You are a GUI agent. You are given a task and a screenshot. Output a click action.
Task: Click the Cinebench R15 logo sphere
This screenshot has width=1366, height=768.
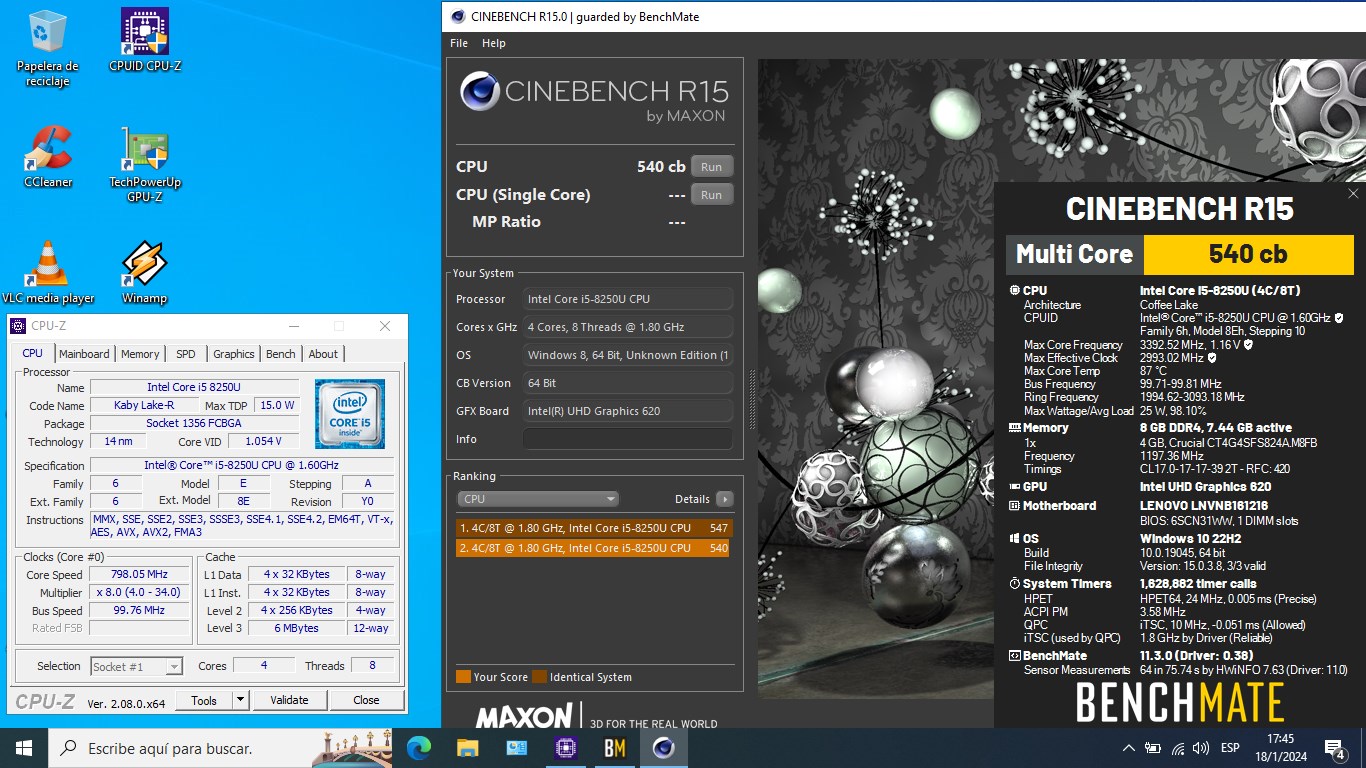(480, 91)
